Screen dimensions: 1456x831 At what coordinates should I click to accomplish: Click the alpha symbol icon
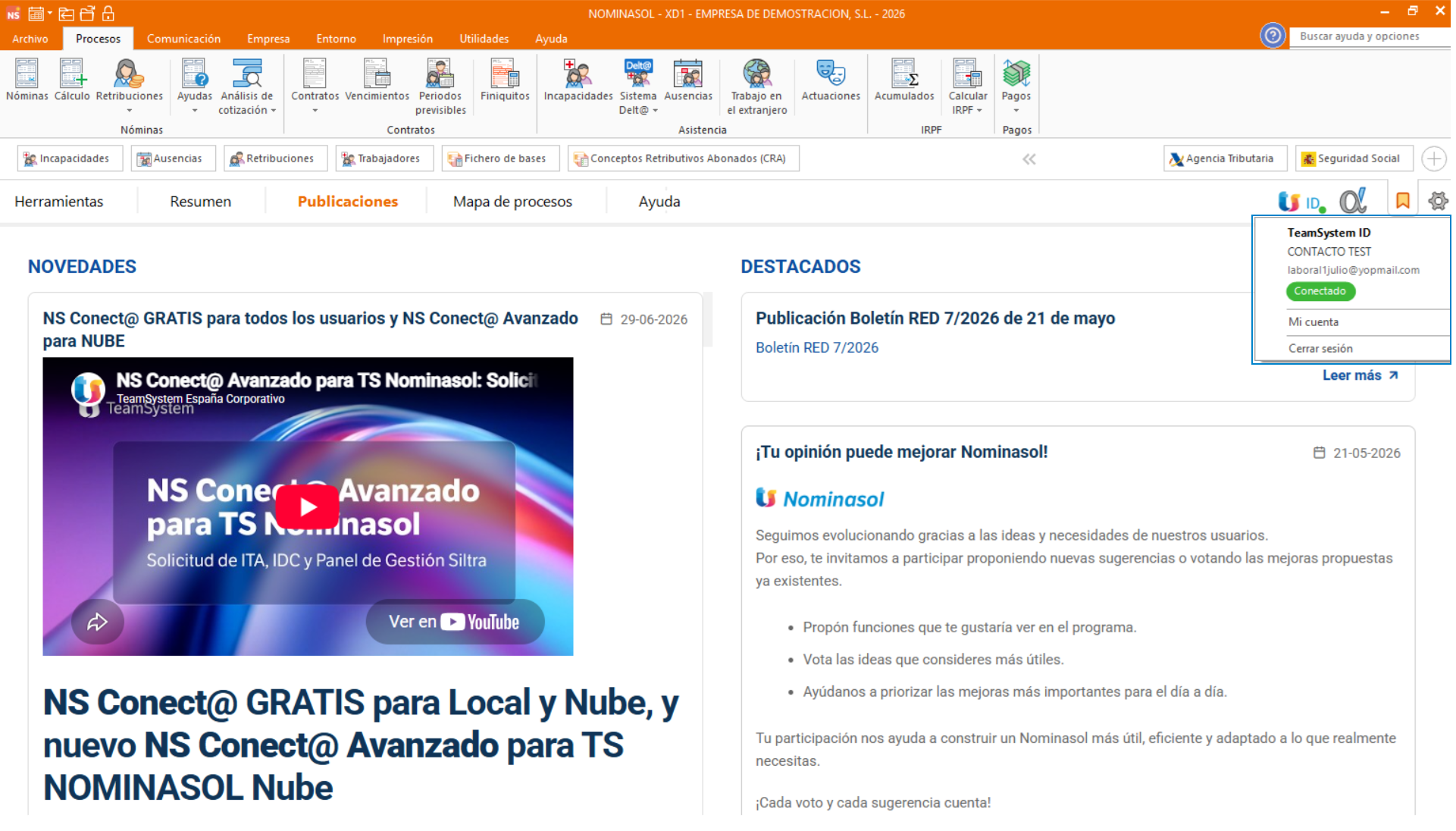(x=1353, y=201)
